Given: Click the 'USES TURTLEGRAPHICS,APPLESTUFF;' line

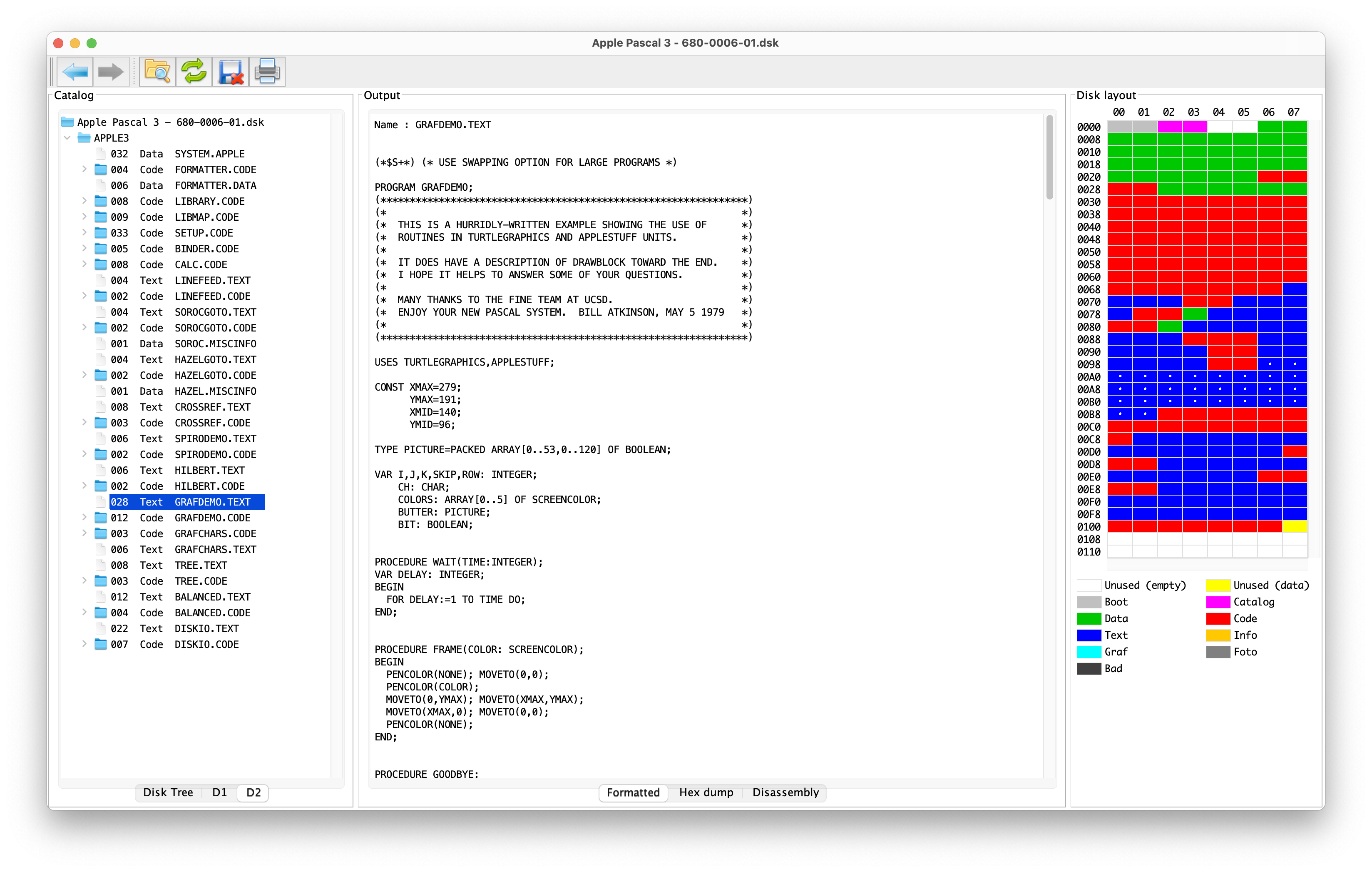Looking at the screenshot, I should click(x=464, y=362).
